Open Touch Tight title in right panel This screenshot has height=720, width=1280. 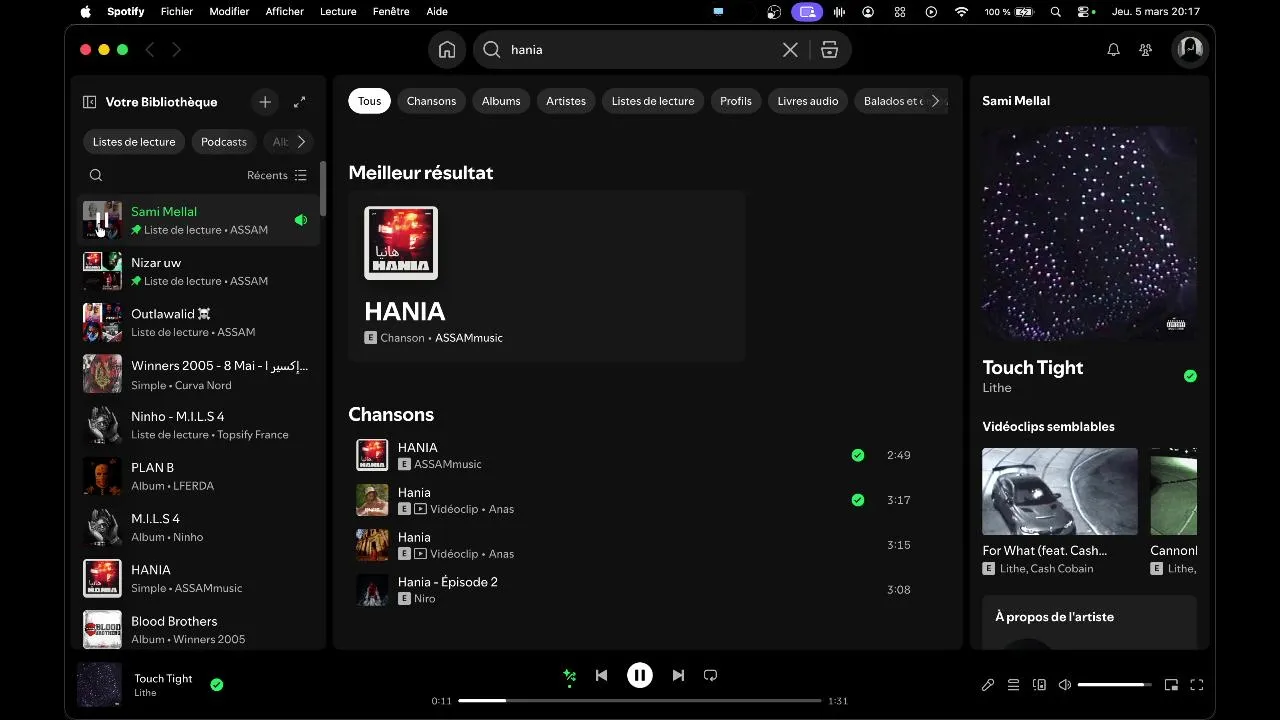1033,367
